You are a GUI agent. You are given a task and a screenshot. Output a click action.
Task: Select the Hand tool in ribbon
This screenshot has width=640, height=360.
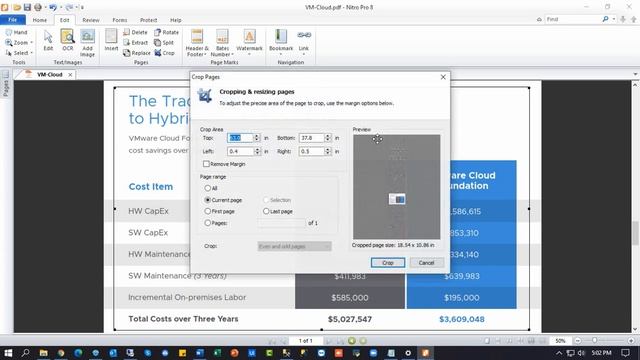point(16,32)
